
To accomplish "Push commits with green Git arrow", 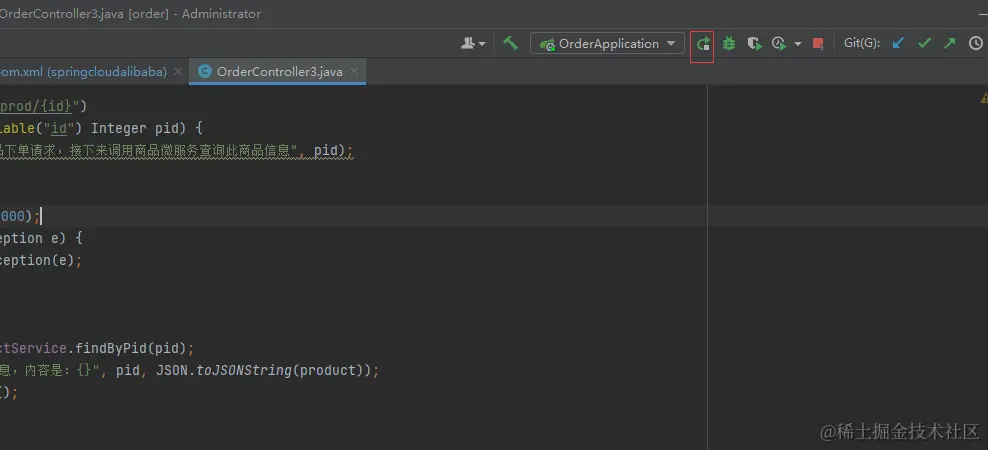I will 950,43.
